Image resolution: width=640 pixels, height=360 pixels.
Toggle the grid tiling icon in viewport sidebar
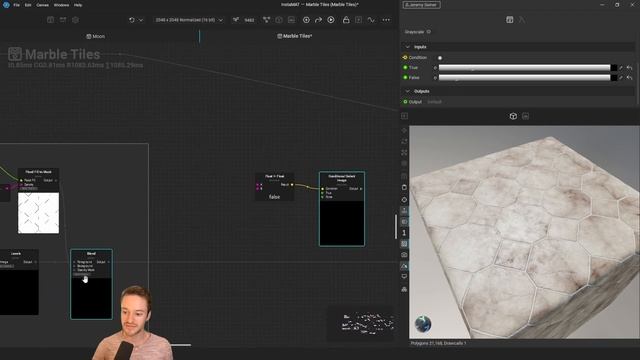pos(404,244)
